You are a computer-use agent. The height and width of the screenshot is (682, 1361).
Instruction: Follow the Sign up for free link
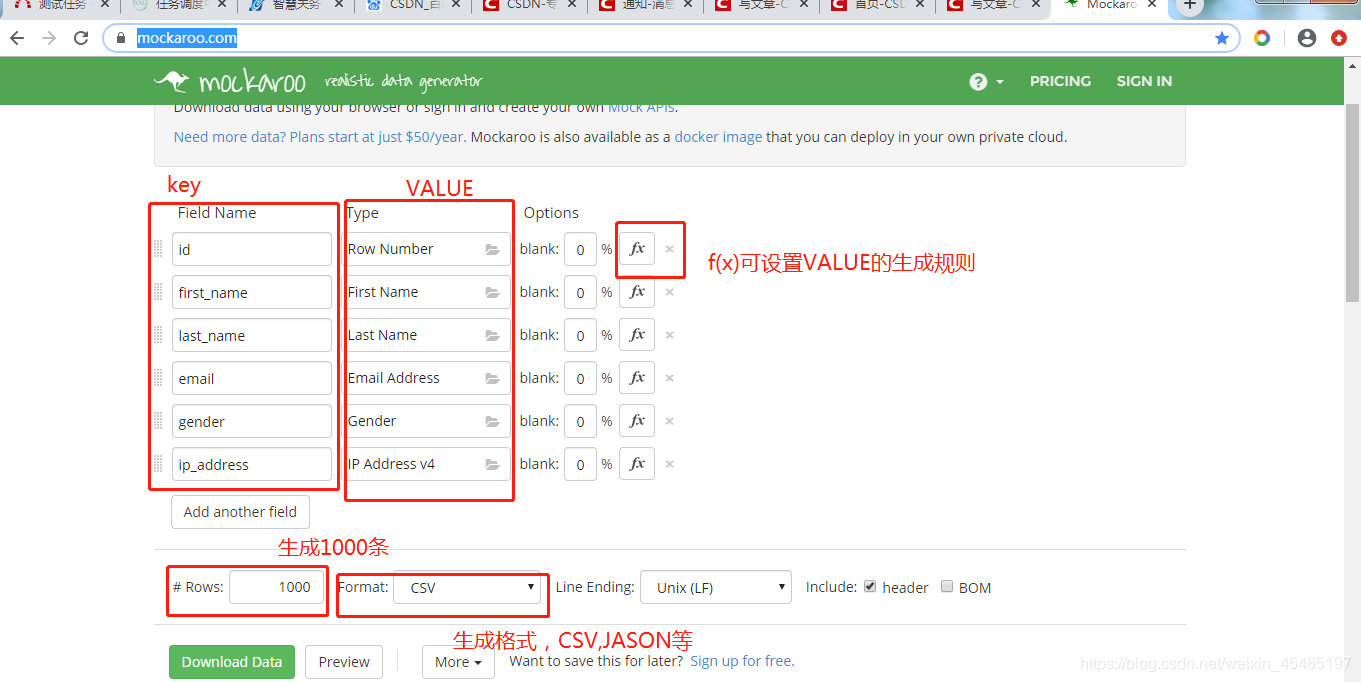click(742, 660)
